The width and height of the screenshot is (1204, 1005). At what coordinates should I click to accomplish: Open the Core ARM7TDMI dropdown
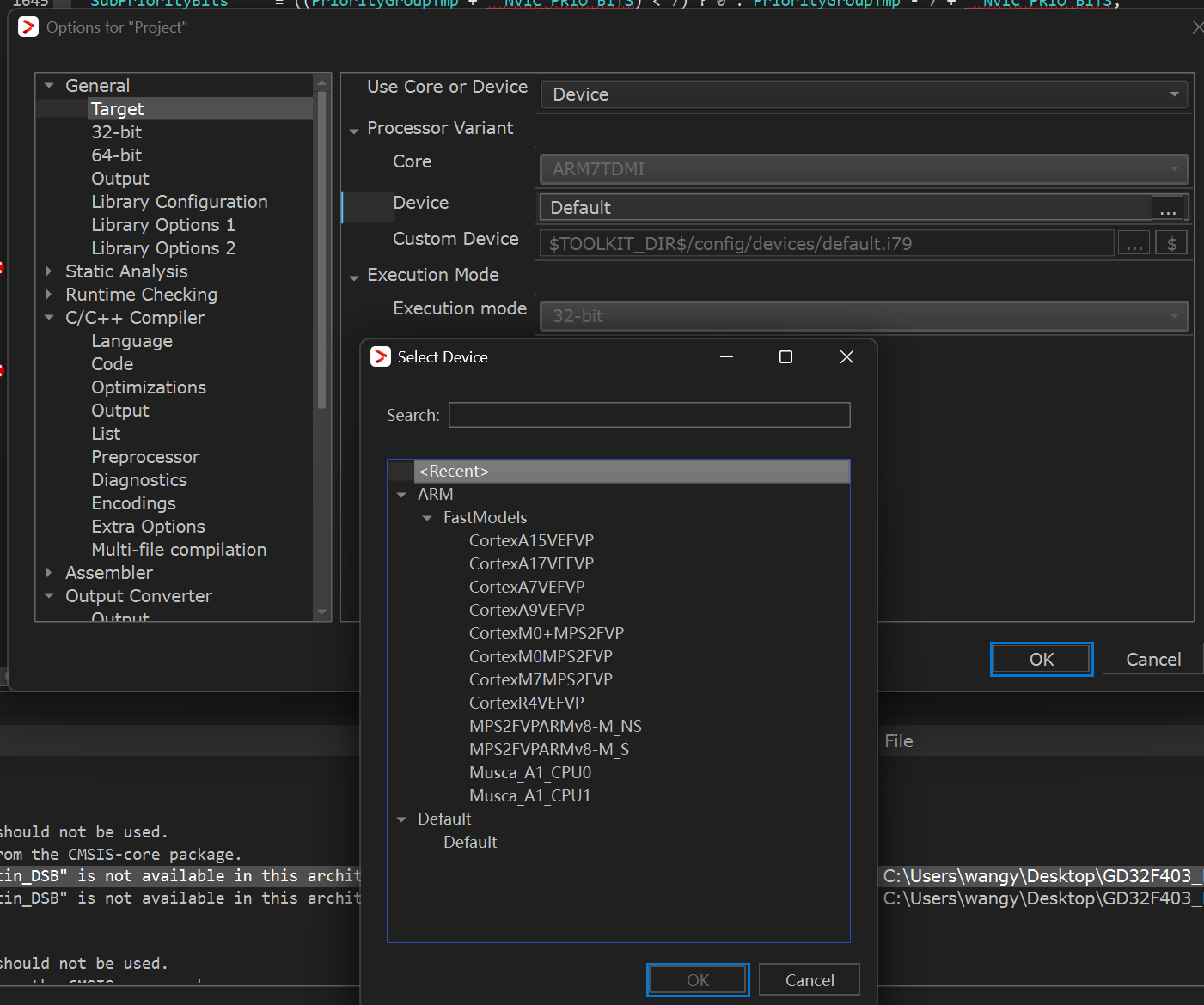pos(865,169)
